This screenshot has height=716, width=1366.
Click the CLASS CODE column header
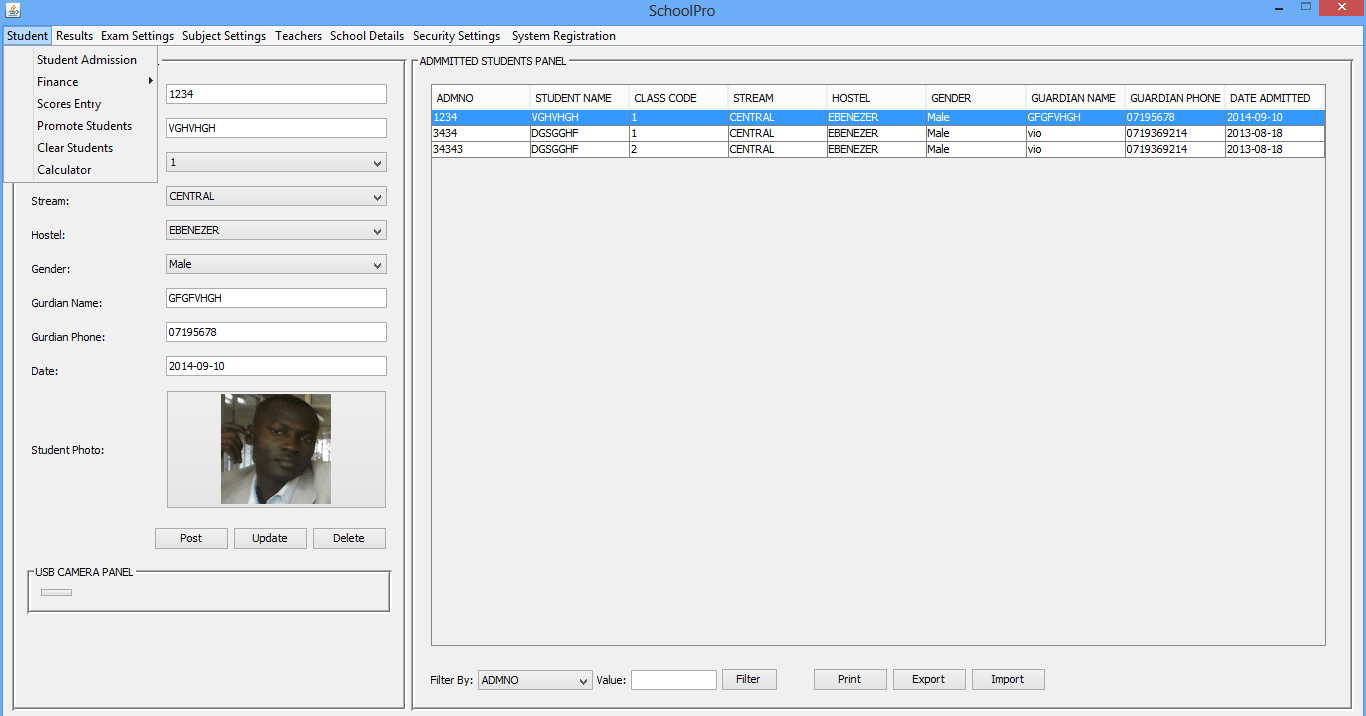pos(679,98)
